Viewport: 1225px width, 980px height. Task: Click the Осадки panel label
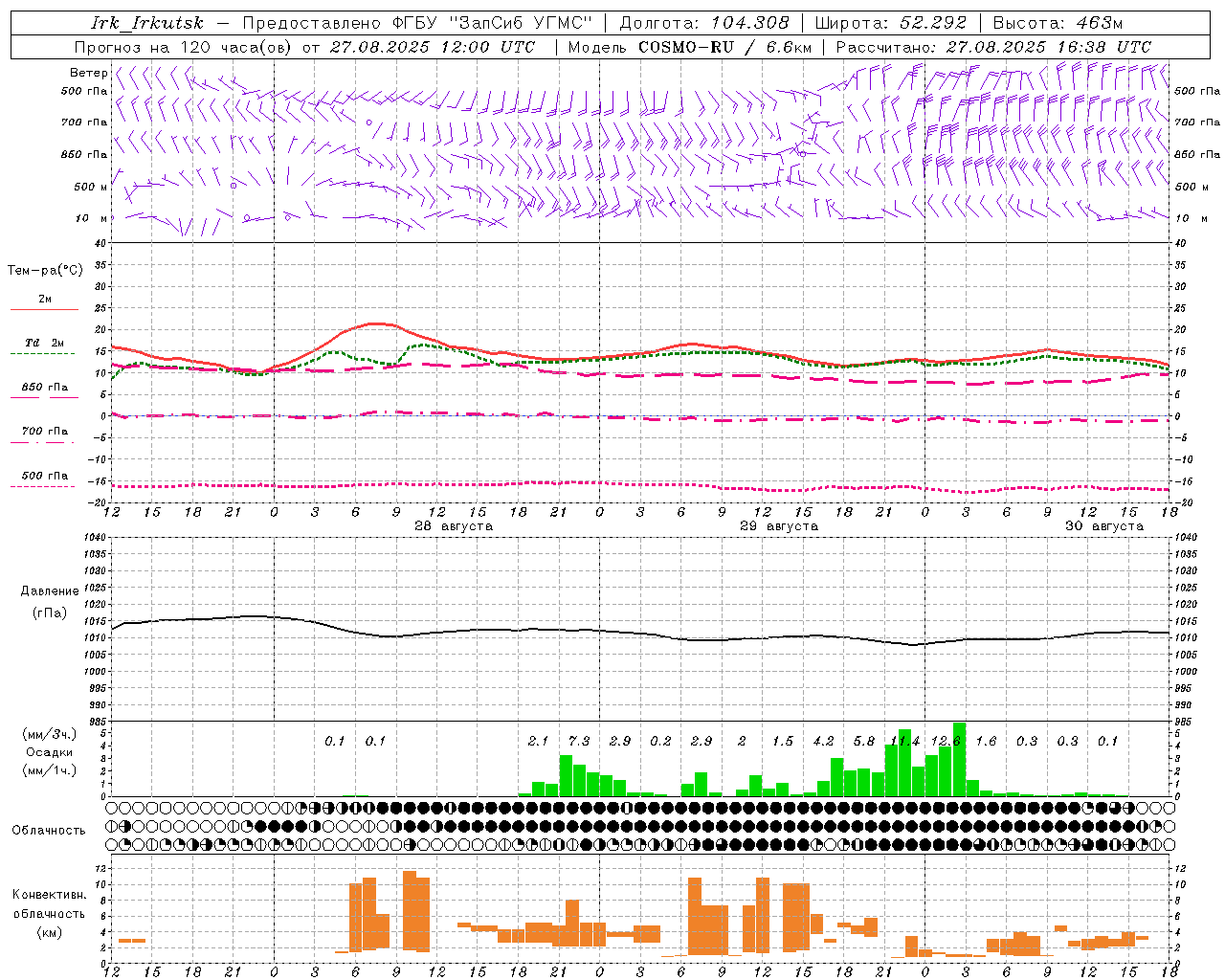[48, 753]
